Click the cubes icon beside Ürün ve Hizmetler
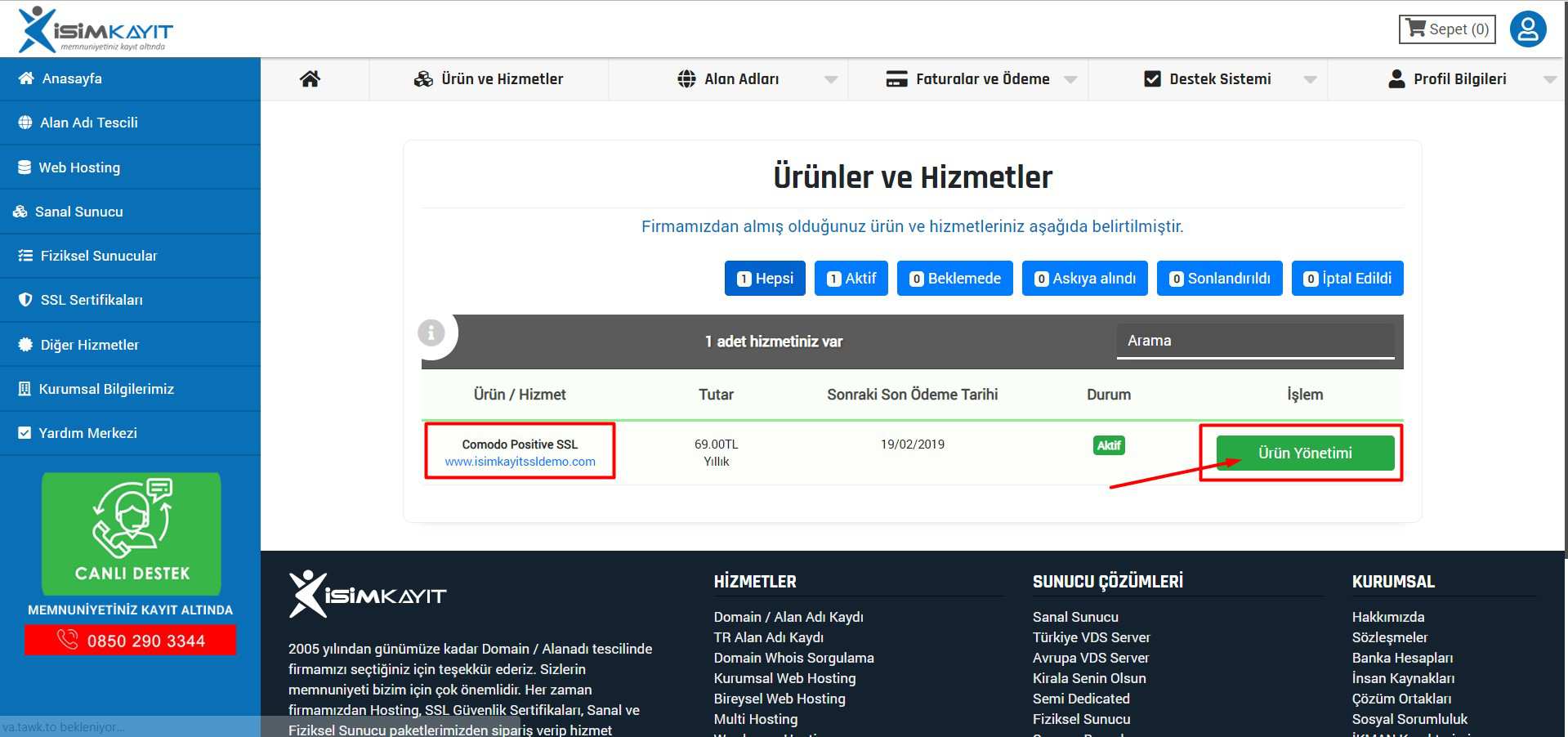The width and height of the screenshot is (1568, 737). (x=423, y=79)
